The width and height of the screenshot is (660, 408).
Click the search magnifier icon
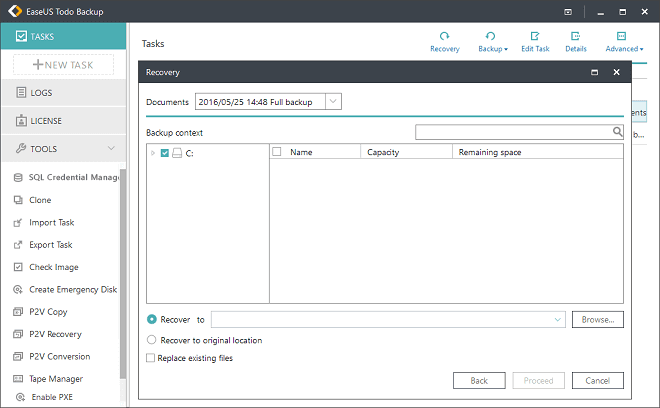point(617,132)
